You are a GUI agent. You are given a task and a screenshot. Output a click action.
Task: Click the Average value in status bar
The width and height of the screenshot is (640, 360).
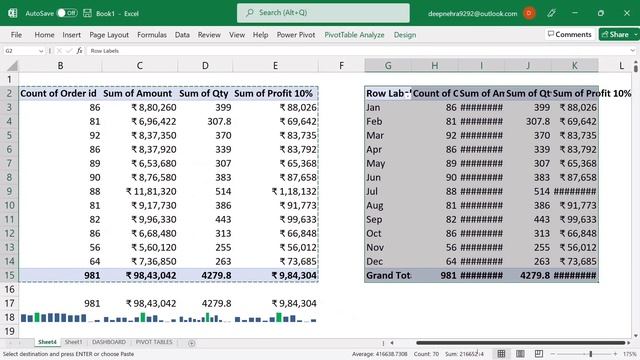pyautogui.click(x=380, y=354)
